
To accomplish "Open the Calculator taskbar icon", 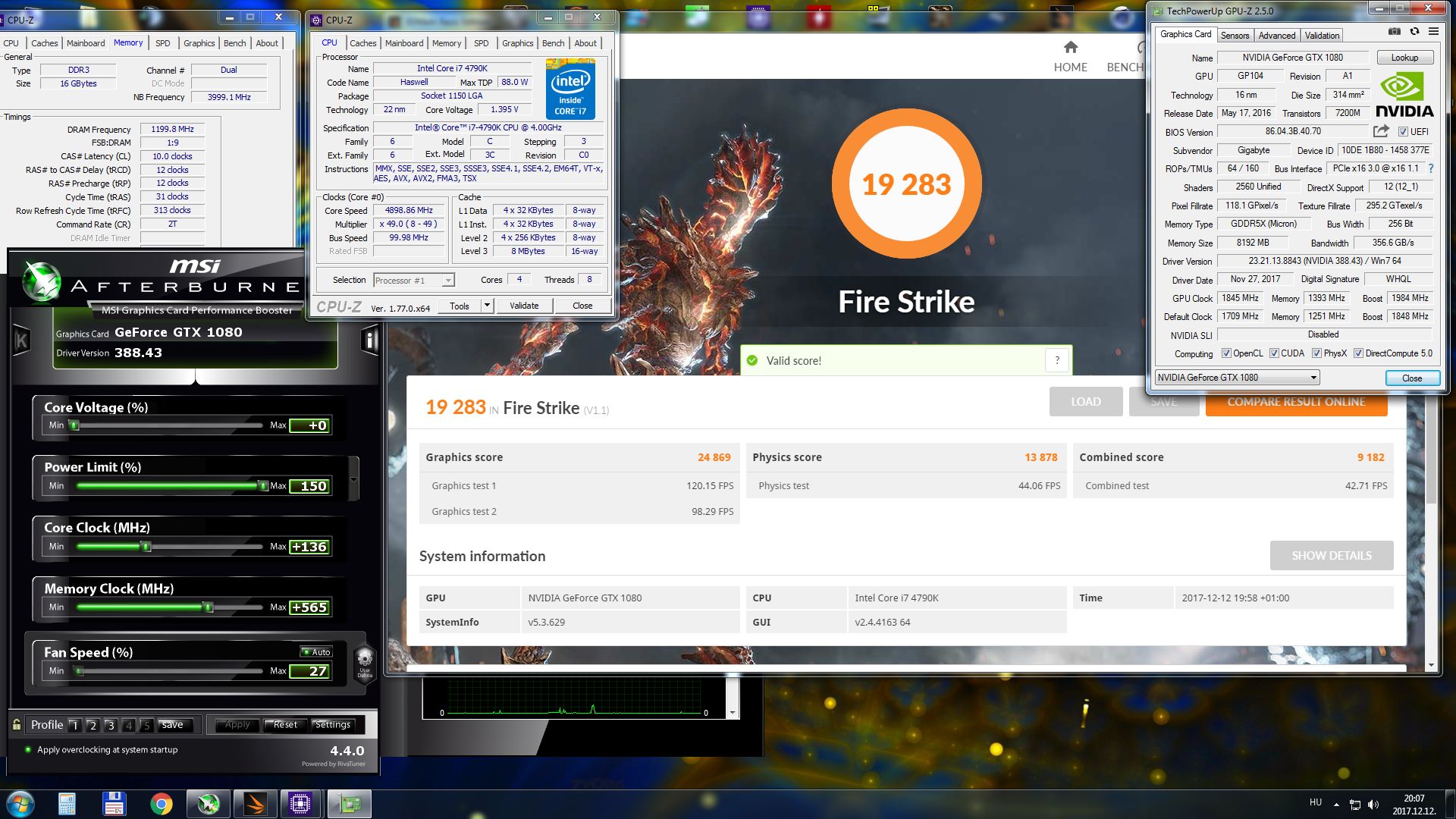I will [67, 803].
